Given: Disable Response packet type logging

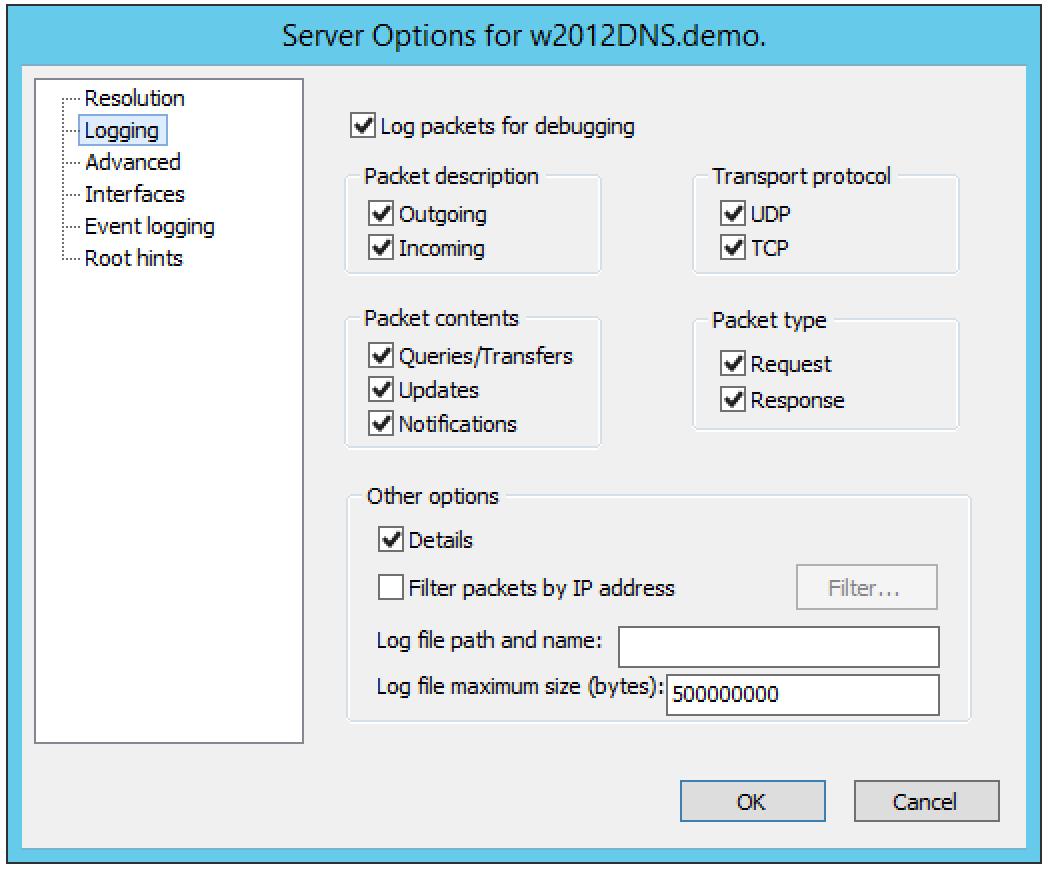Looking at the screenshot, I should point(733,400).
